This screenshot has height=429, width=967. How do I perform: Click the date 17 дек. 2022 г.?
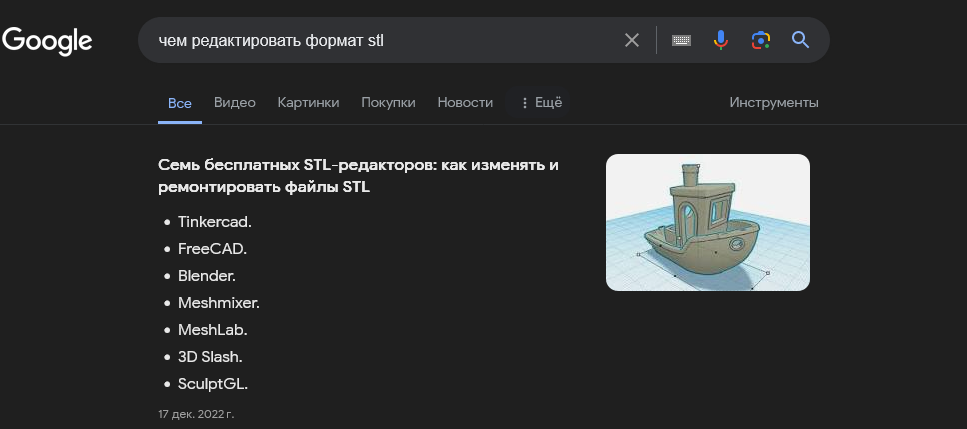(195, 414)
